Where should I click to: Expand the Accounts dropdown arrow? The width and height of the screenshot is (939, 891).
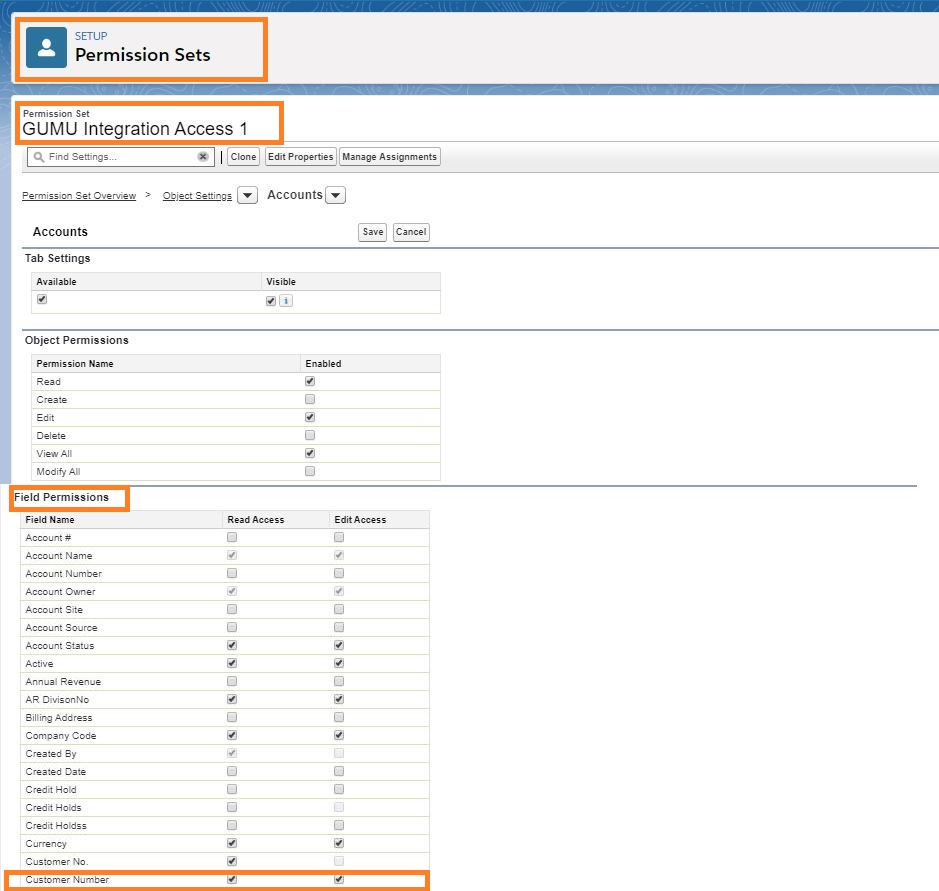coord(335,195)
